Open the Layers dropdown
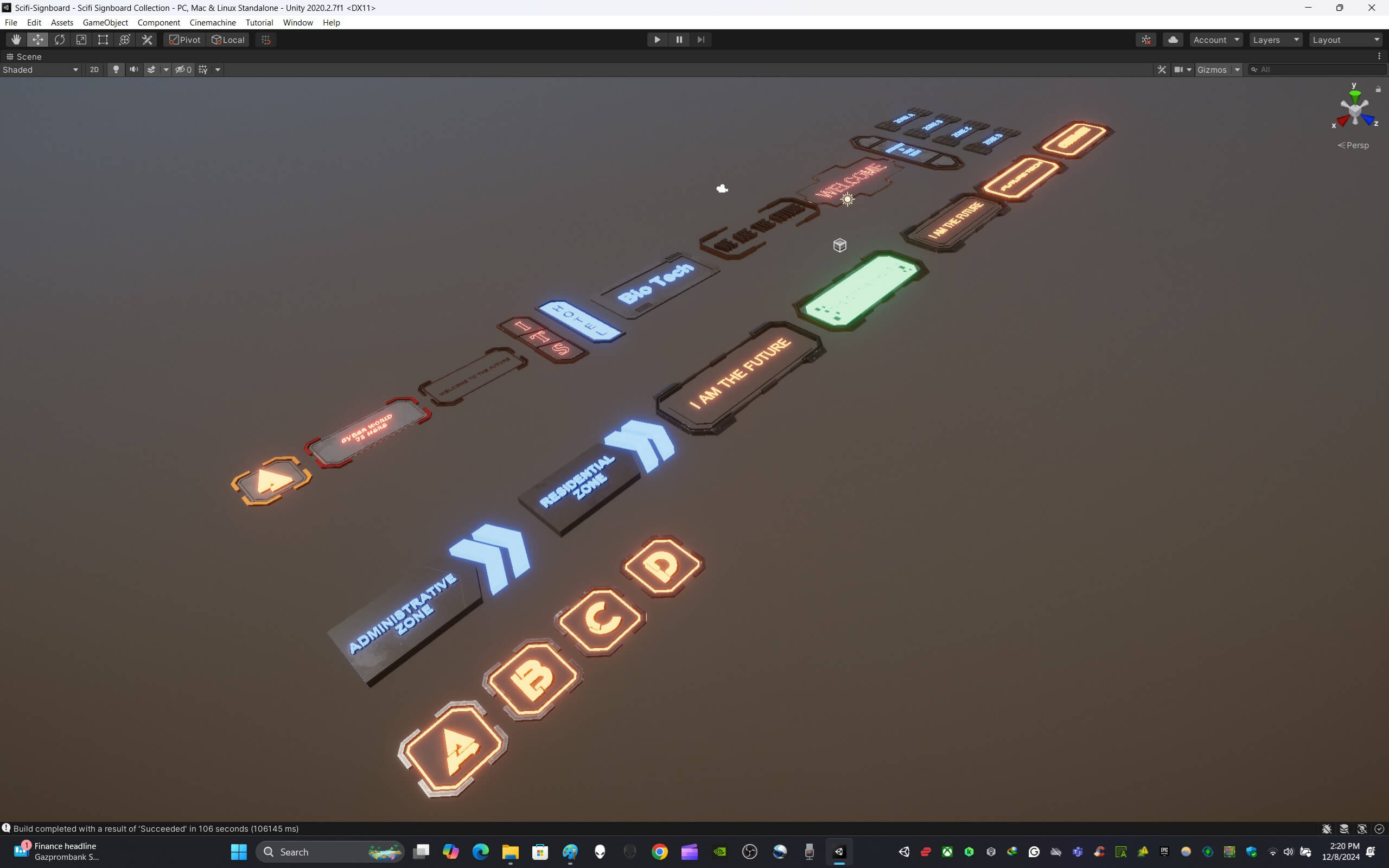 (1276, 40)
